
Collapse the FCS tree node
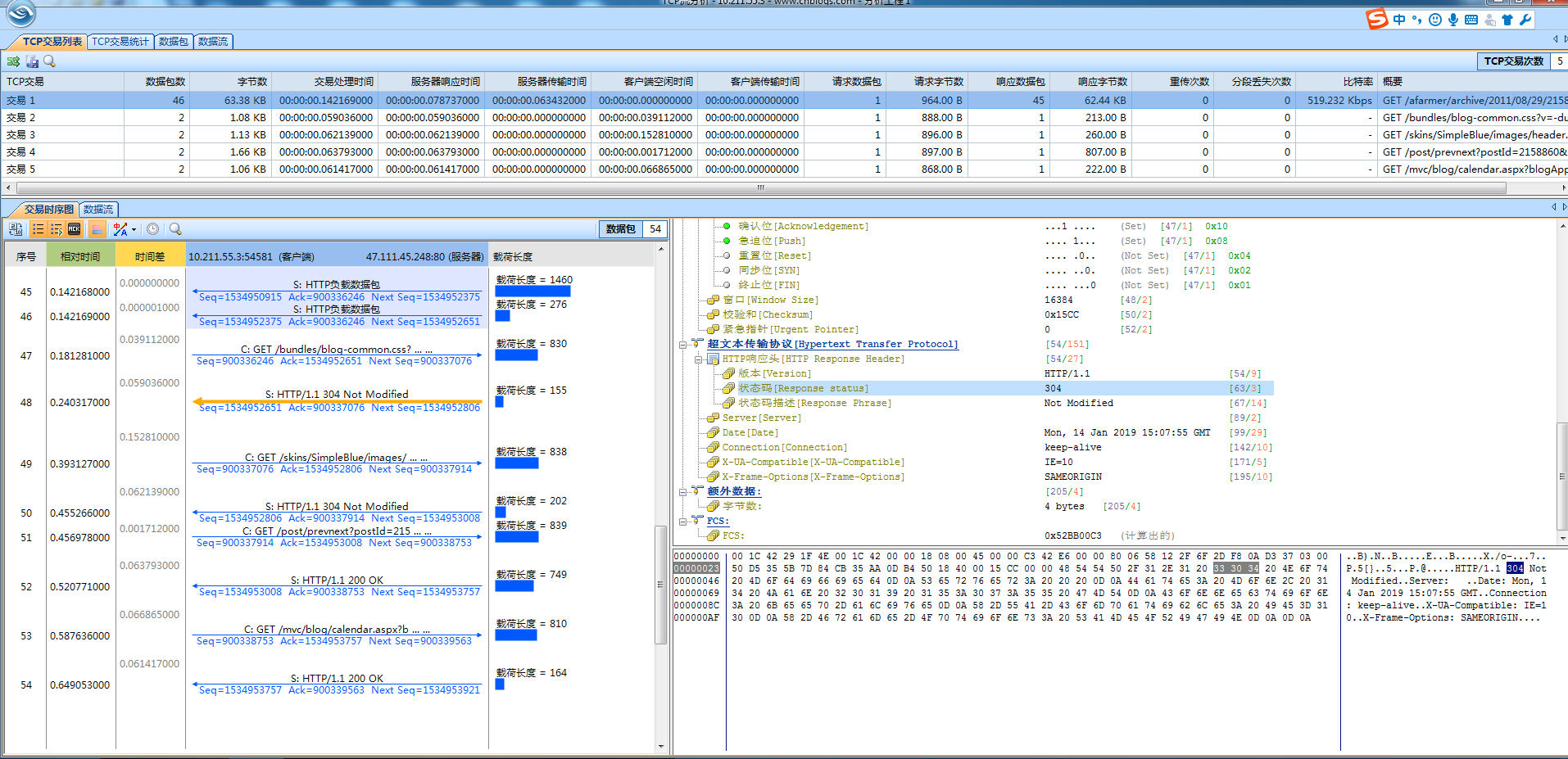coord(682,522)
